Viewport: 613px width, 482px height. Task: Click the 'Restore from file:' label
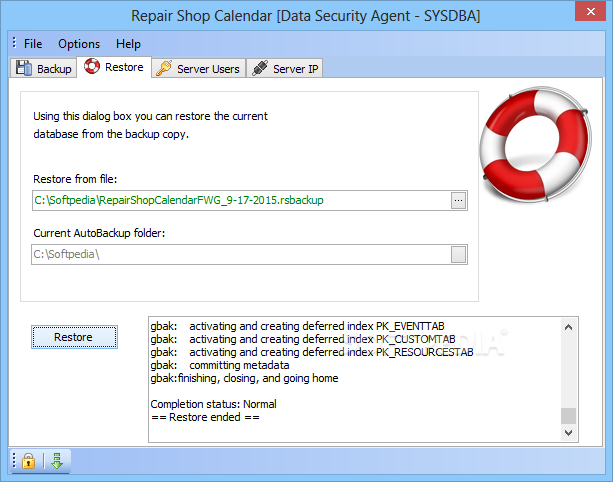coord(75,179)
